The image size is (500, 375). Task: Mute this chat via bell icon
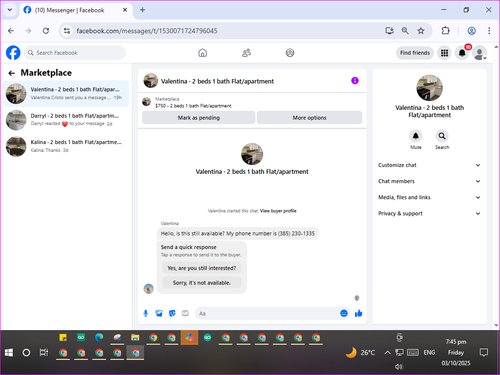(416, 136)
